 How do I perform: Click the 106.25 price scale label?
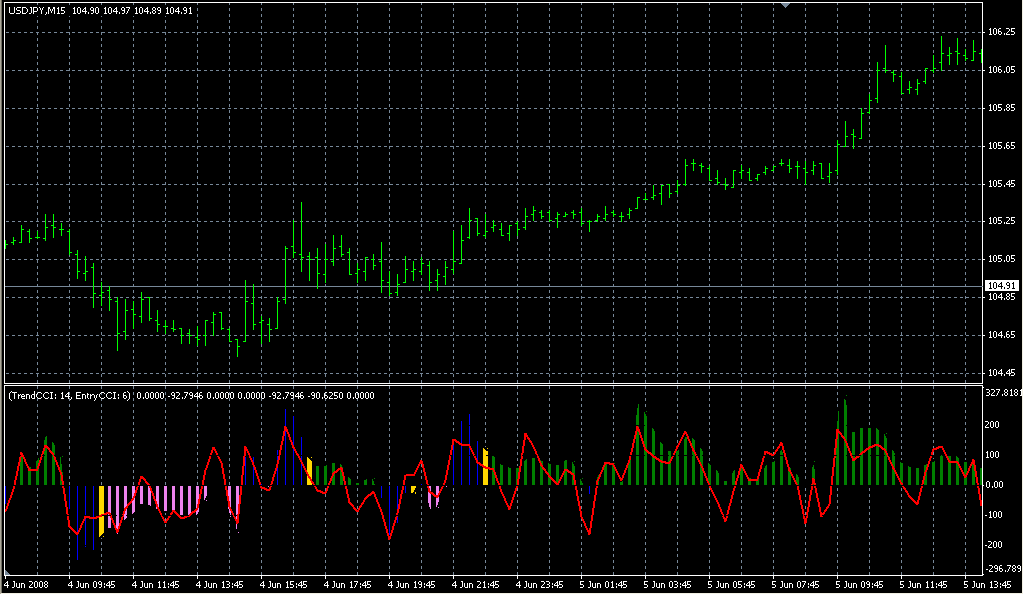click(1001, 32)
